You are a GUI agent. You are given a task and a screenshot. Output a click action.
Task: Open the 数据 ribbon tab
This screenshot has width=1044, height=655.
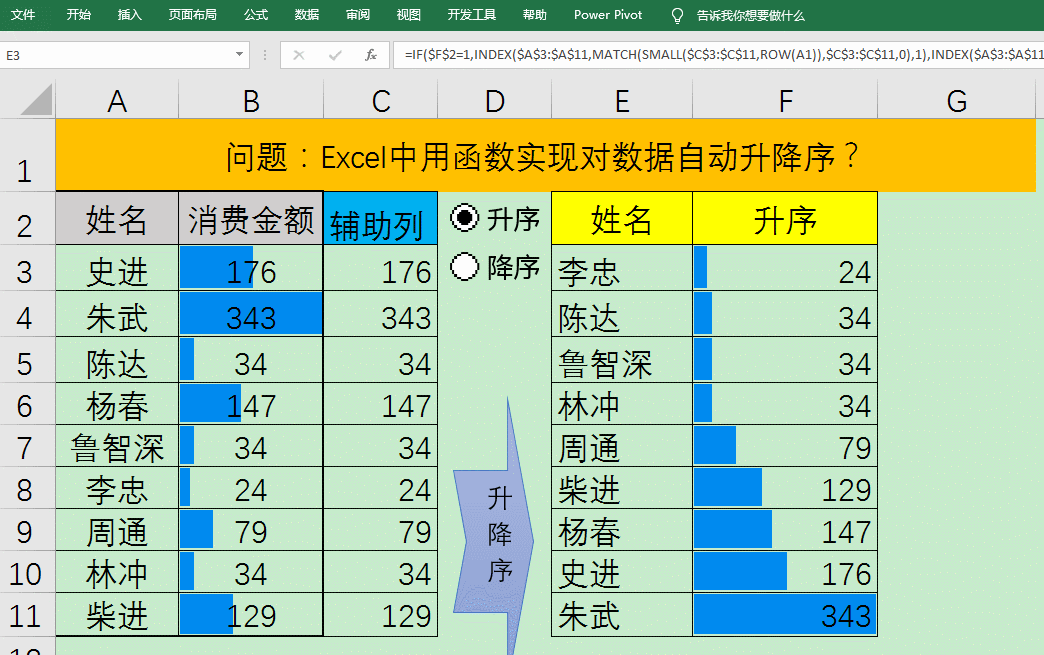click(x=307, y=15)
